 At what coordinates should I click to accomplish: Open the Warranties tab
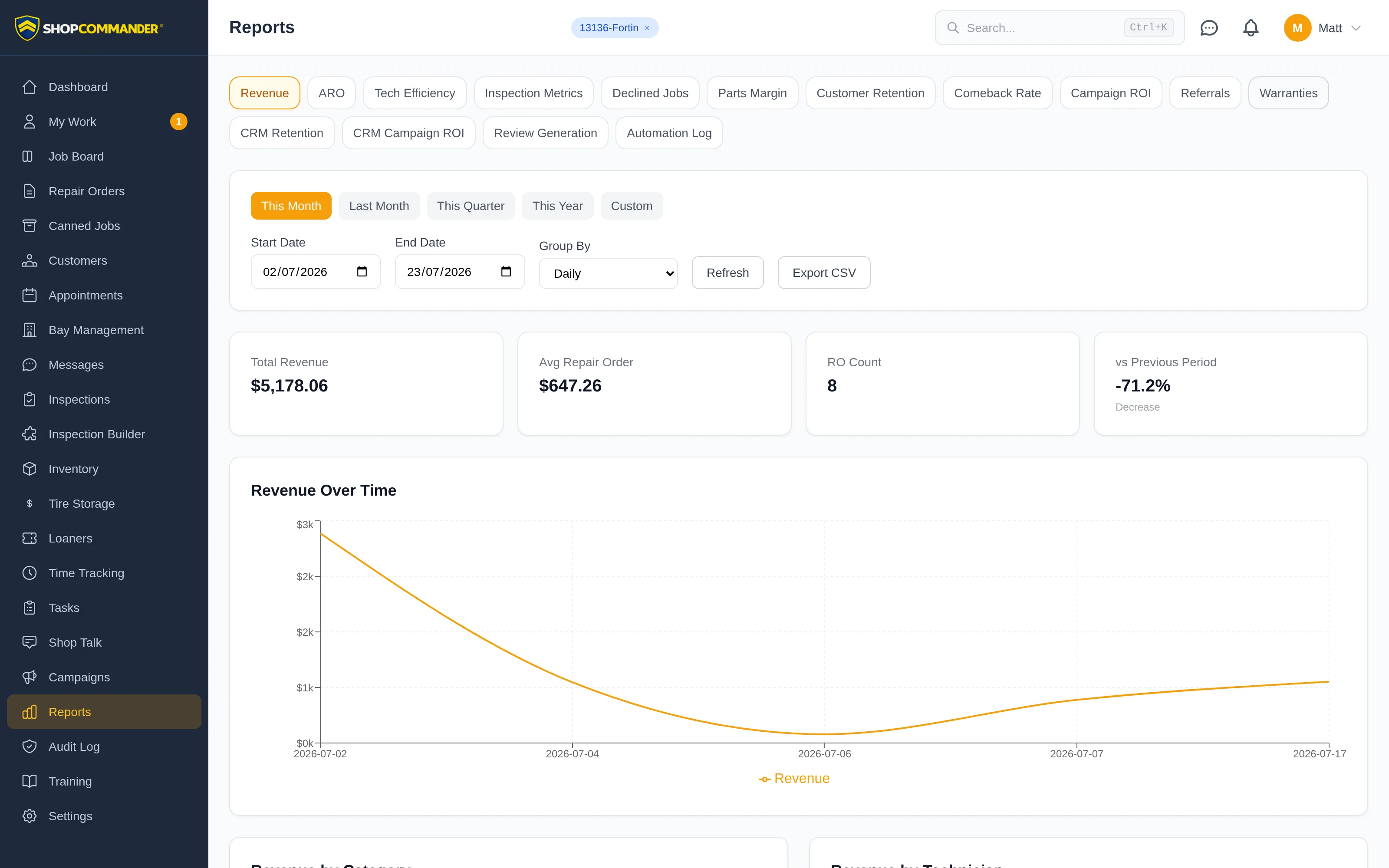point(1289,93)
